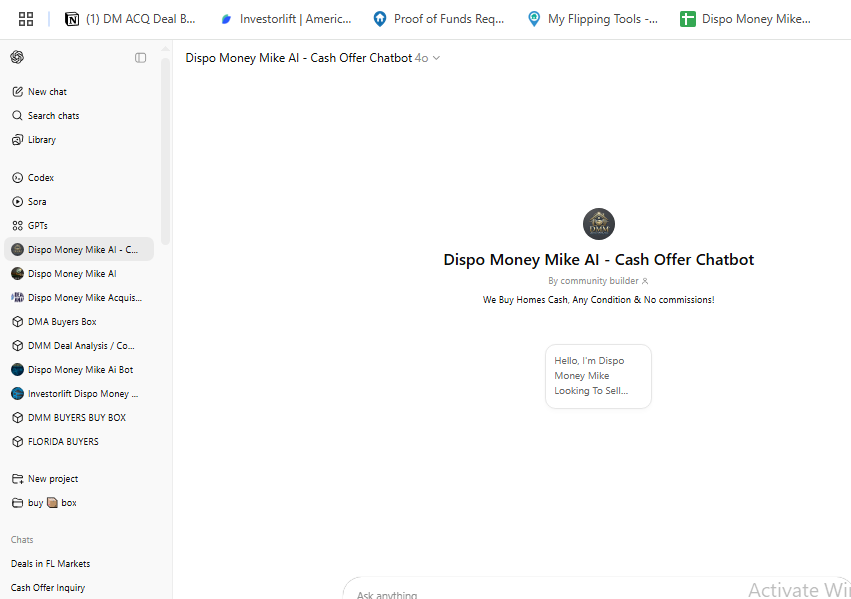
Task: Expand the Cash Offer Chatbot model dropdown
Action: [313, 58]
